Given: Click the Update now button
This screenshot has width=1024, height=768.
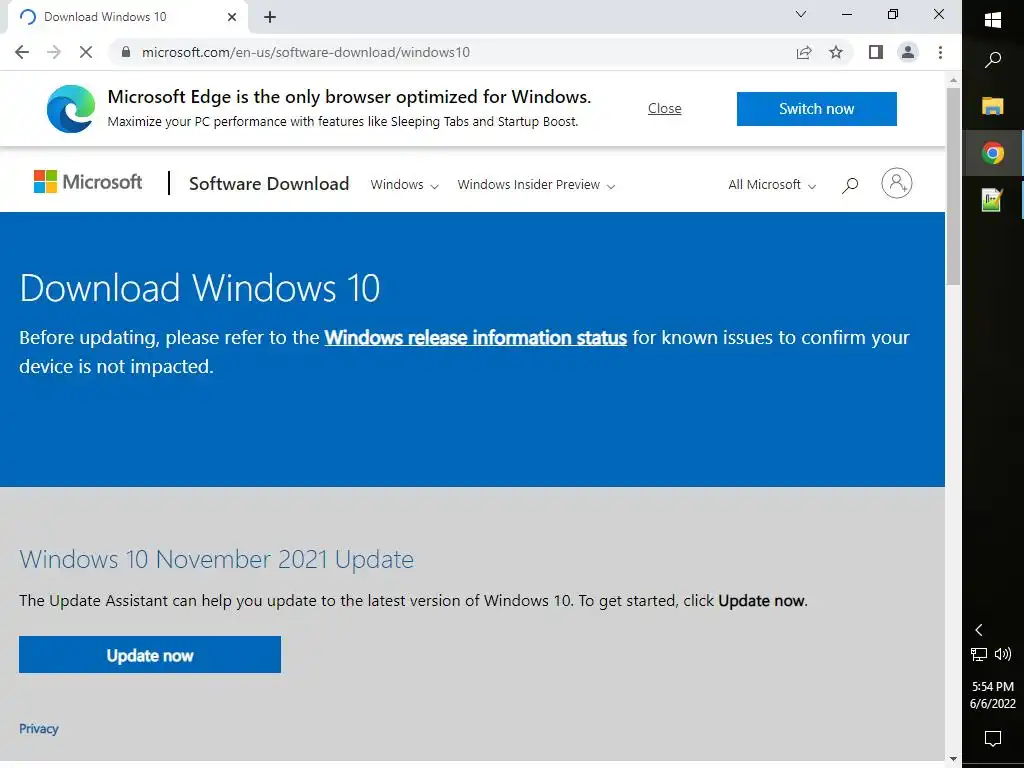Looking at the screenshot, I should coord(150,654).
